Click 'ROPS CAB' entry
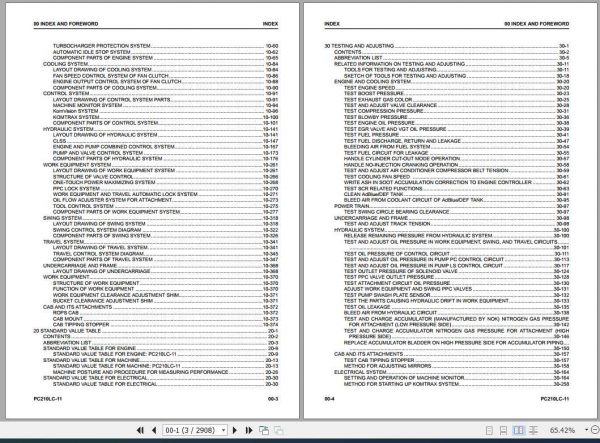Image resolution: width=600 pixels, height=443 pixels. click(x=66, y=313)
